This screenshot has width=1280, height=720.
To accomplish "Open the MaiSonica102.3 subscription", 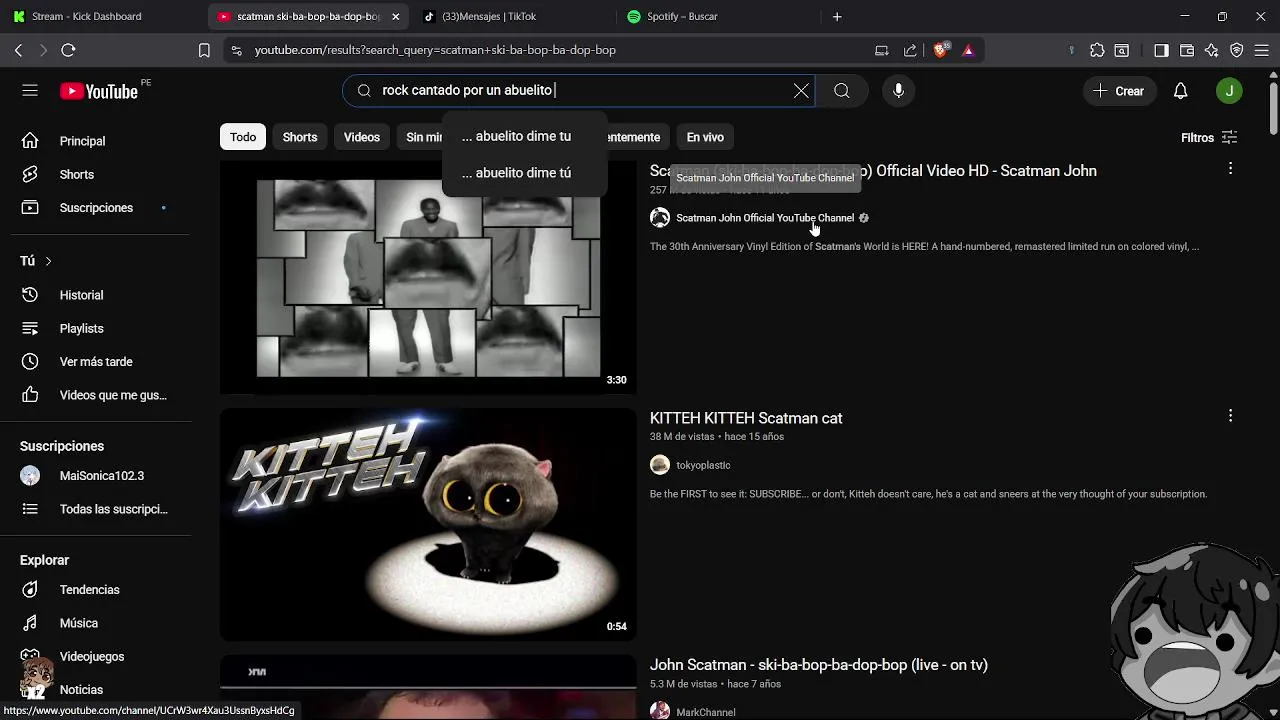I will [96, 476].
